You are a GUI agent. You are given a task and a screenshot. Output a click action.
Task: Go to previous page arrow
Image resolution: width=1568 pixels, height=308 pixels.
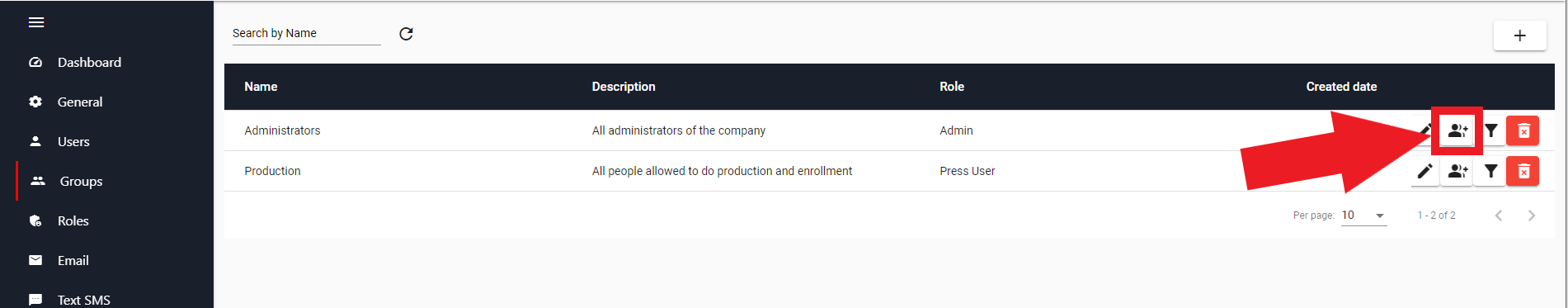click(x=1499, y=216)
